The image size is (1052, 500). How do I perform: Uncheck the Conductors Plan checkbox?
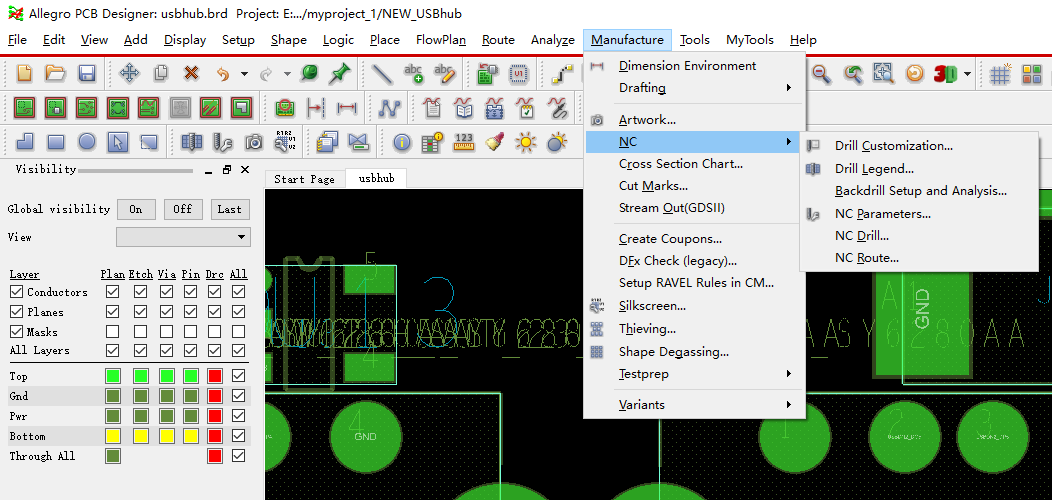pos(113,292)
